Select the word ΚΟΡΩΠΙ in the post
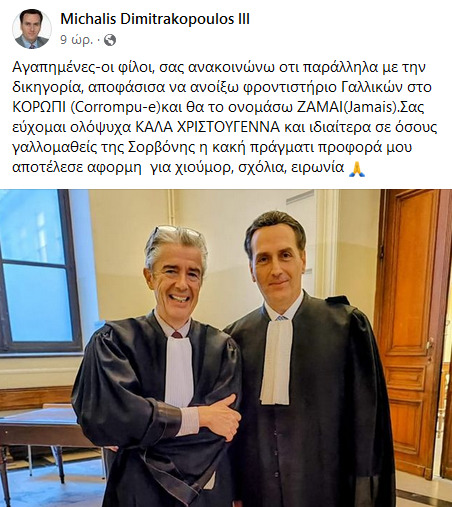 [40, 107]
